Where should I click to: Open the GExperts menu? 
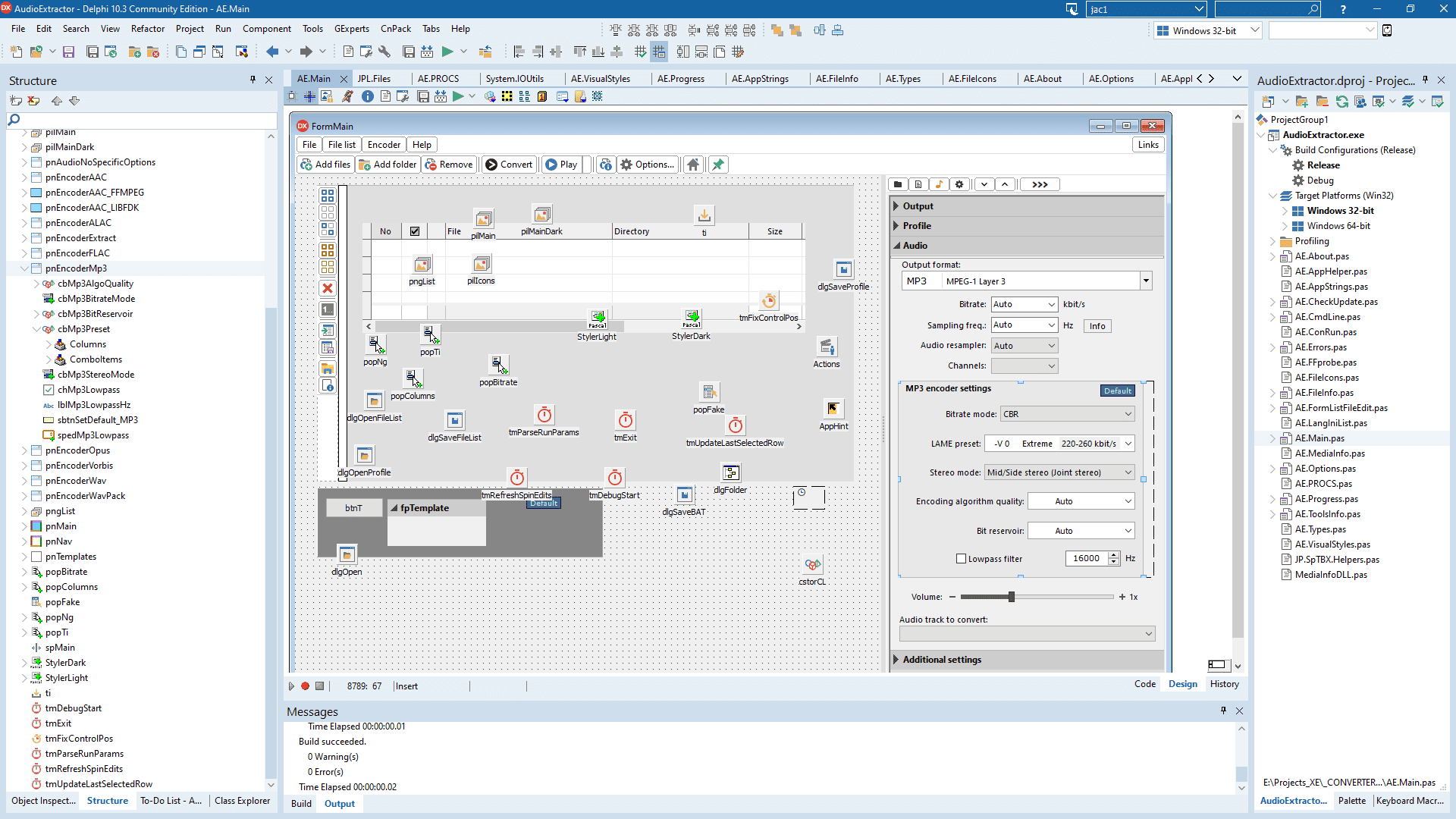coord(352,29)
